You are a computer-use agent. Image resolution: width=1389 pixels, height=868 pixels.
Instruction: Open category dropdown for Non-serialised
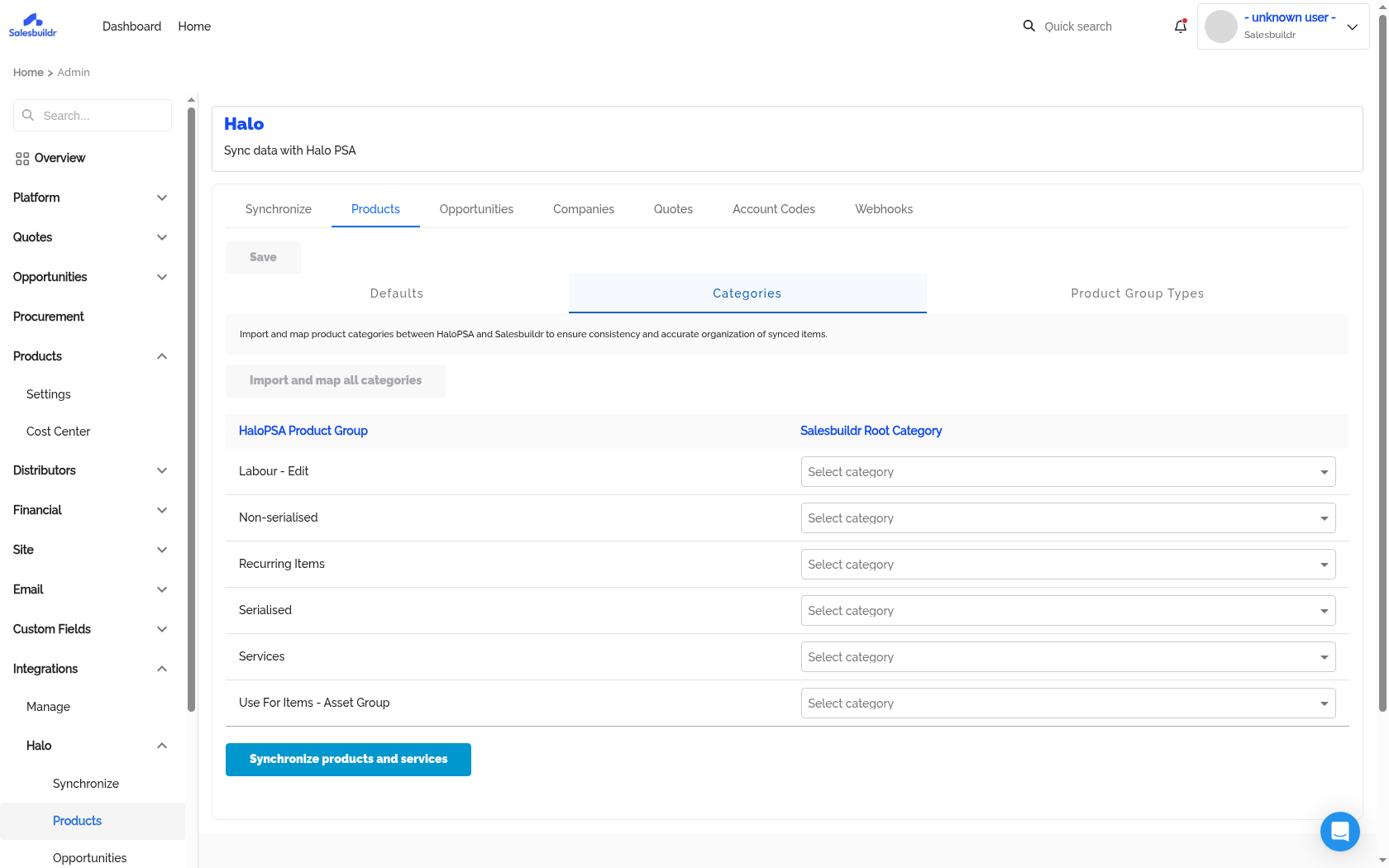[x=1068, y=518]
